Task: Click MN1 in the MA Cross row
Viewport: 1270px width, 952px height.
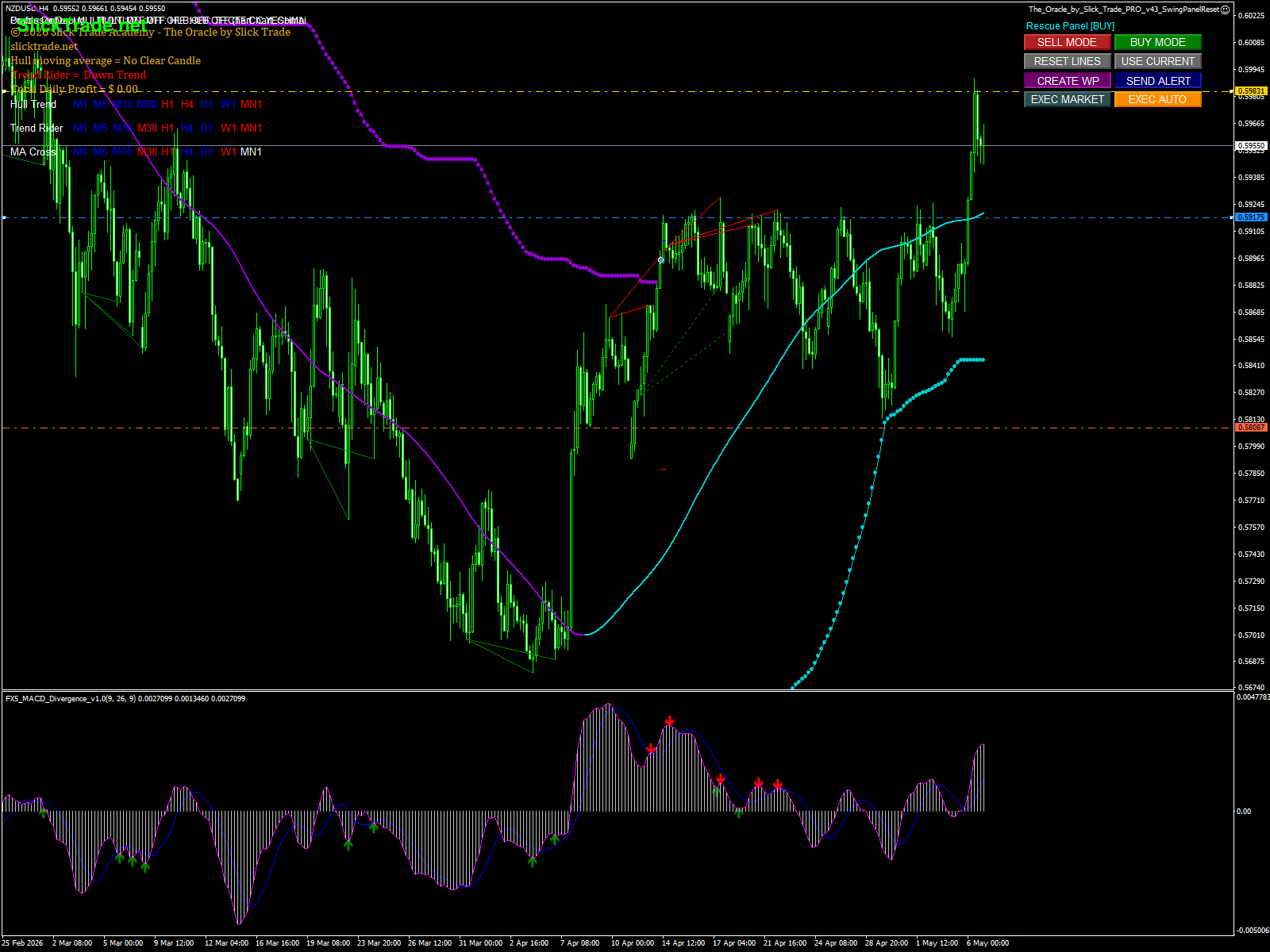Action: click(251, 152)
